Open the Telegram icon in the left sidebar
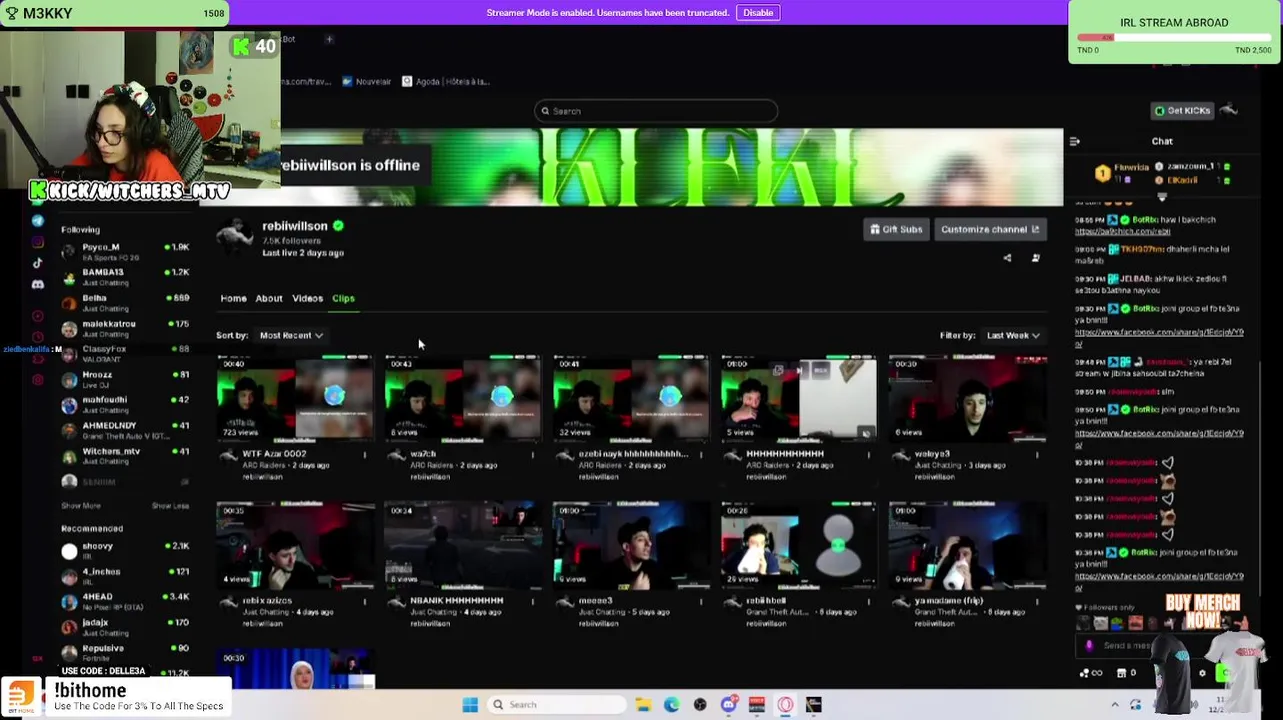This screenshot has width=1283, height=720. tap(38, 220)
